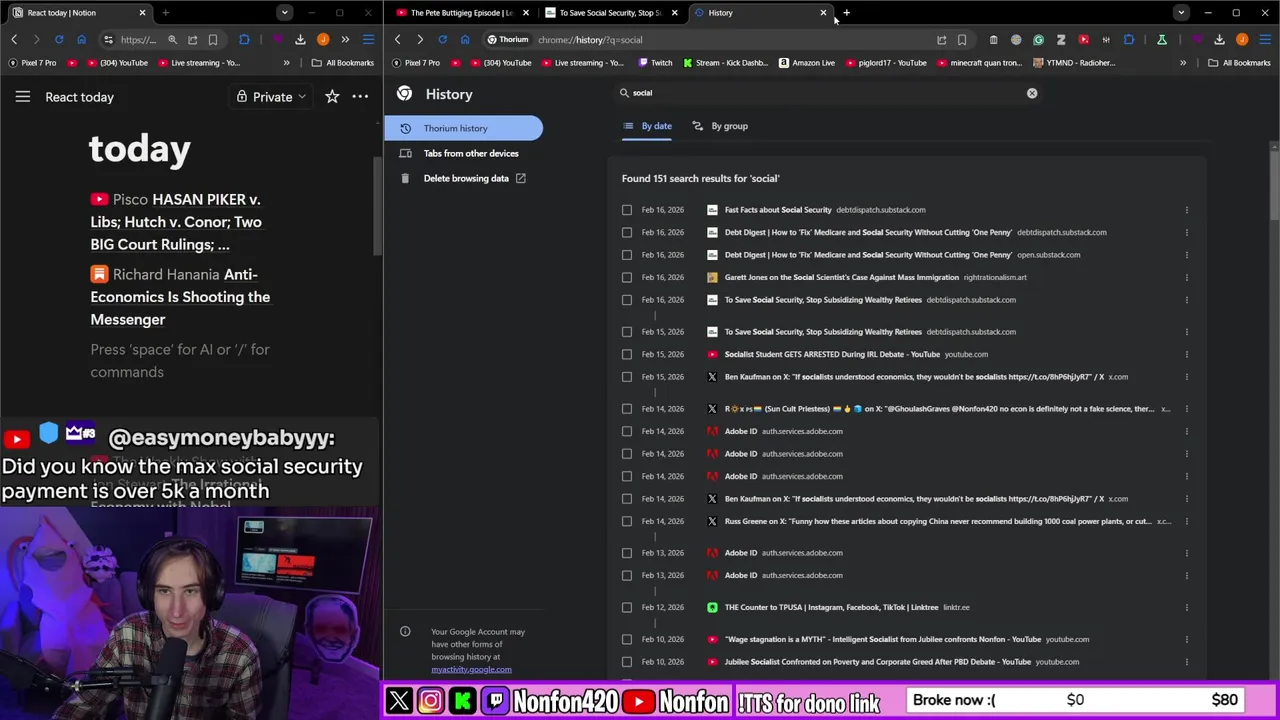Open the extensions puzzle icon in History window
1280x720 pixels.
tap(1129, 40)
